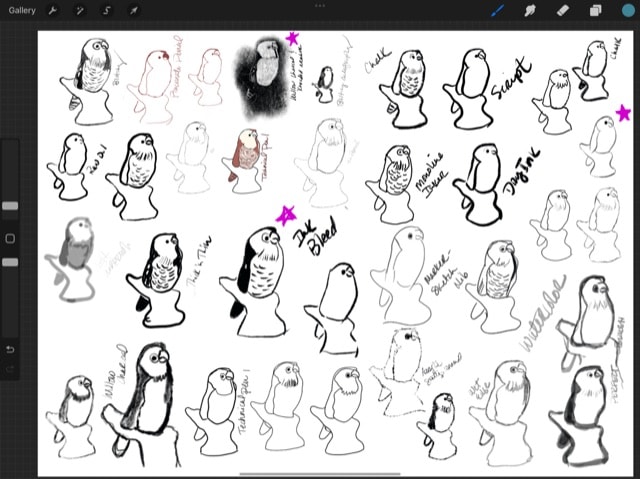640x479 pixels.
Task: Activate the Selection S tool
Action: click(x=107, y=11)
